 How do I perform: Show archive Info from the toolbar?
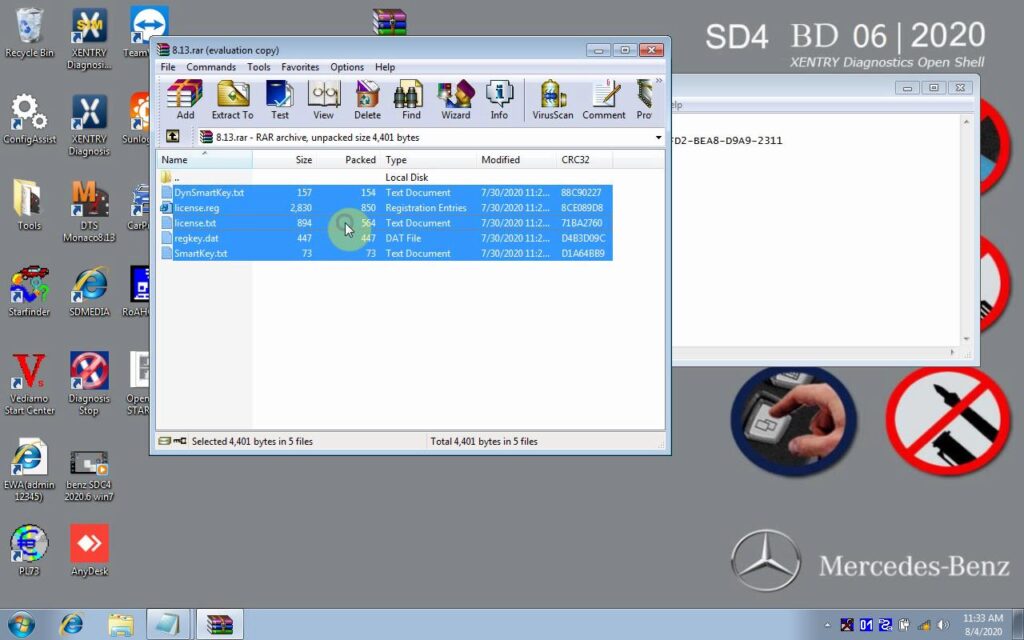click(499, 100)
